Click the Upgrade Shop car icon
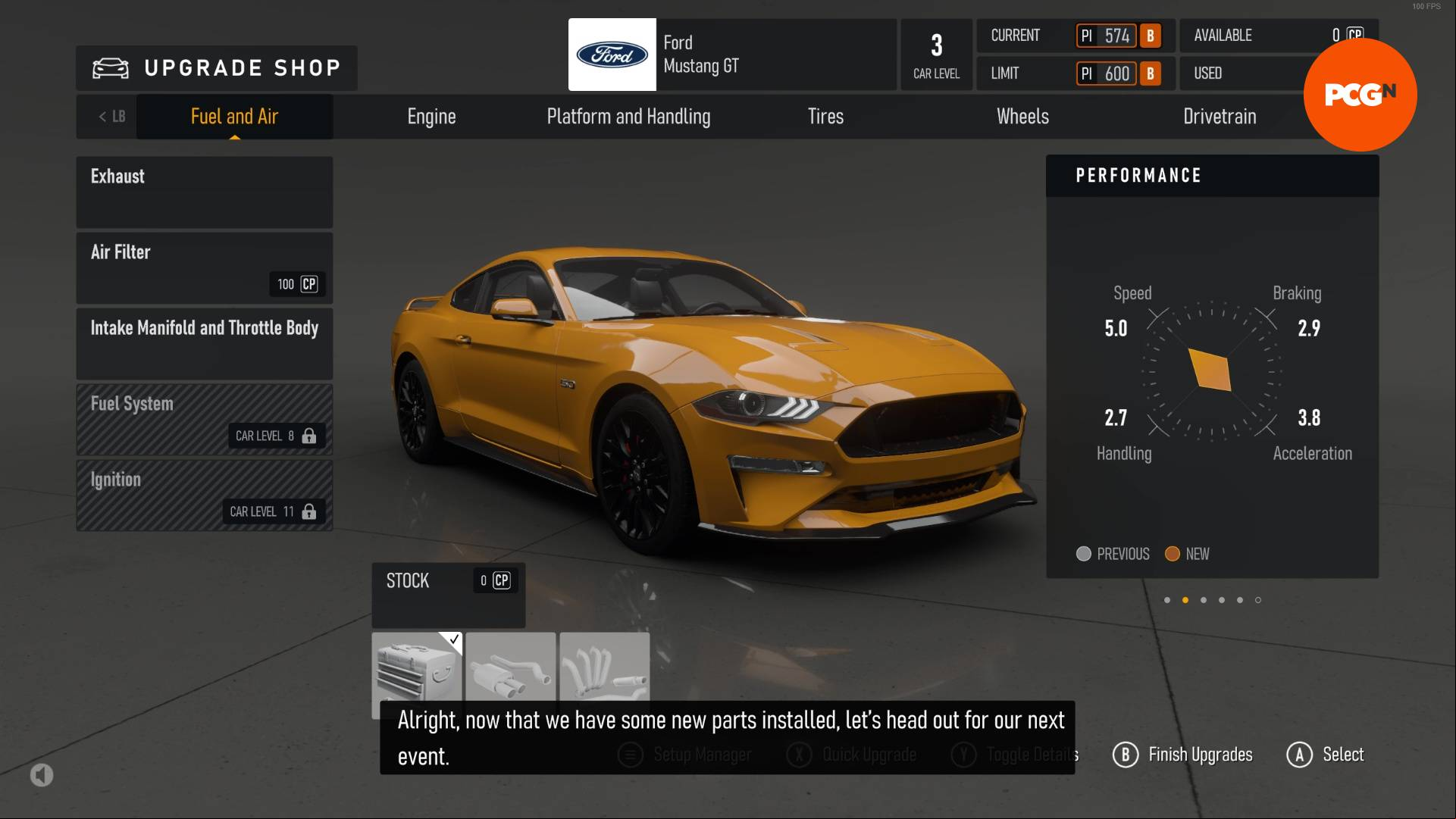The image size is (1456, 819). (111, 68)
